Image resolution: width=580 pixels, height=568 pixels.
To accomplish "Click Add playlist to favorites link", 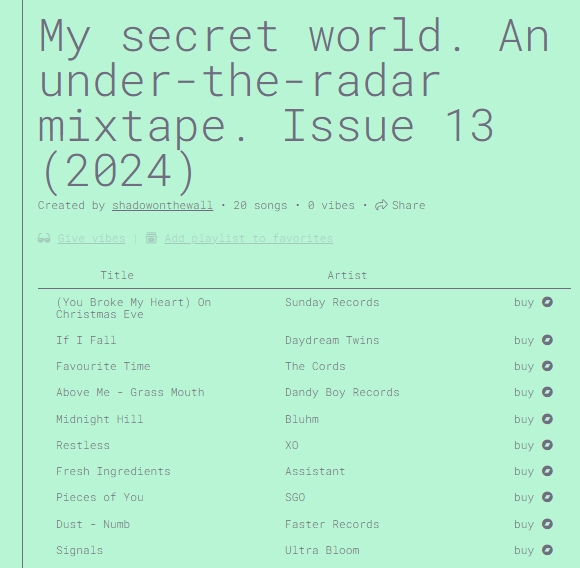I will point(249,238).
